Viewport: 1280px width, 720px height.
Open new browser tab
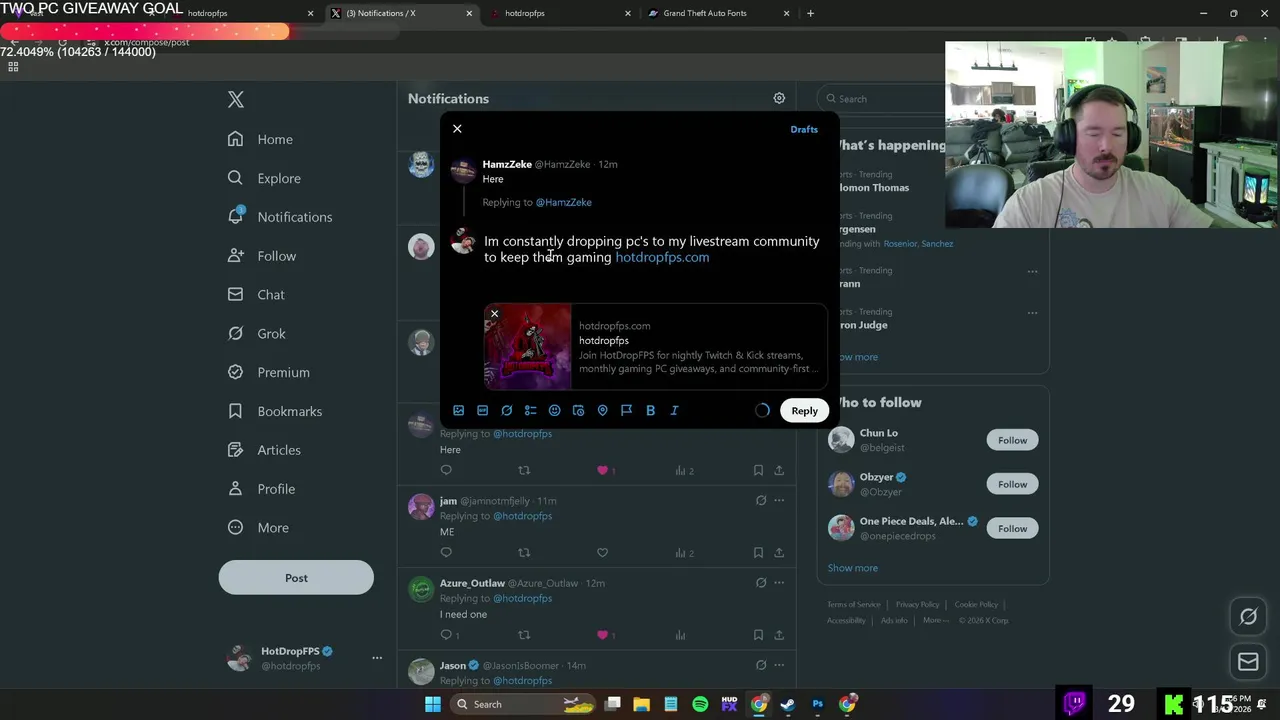coord(810,13)
